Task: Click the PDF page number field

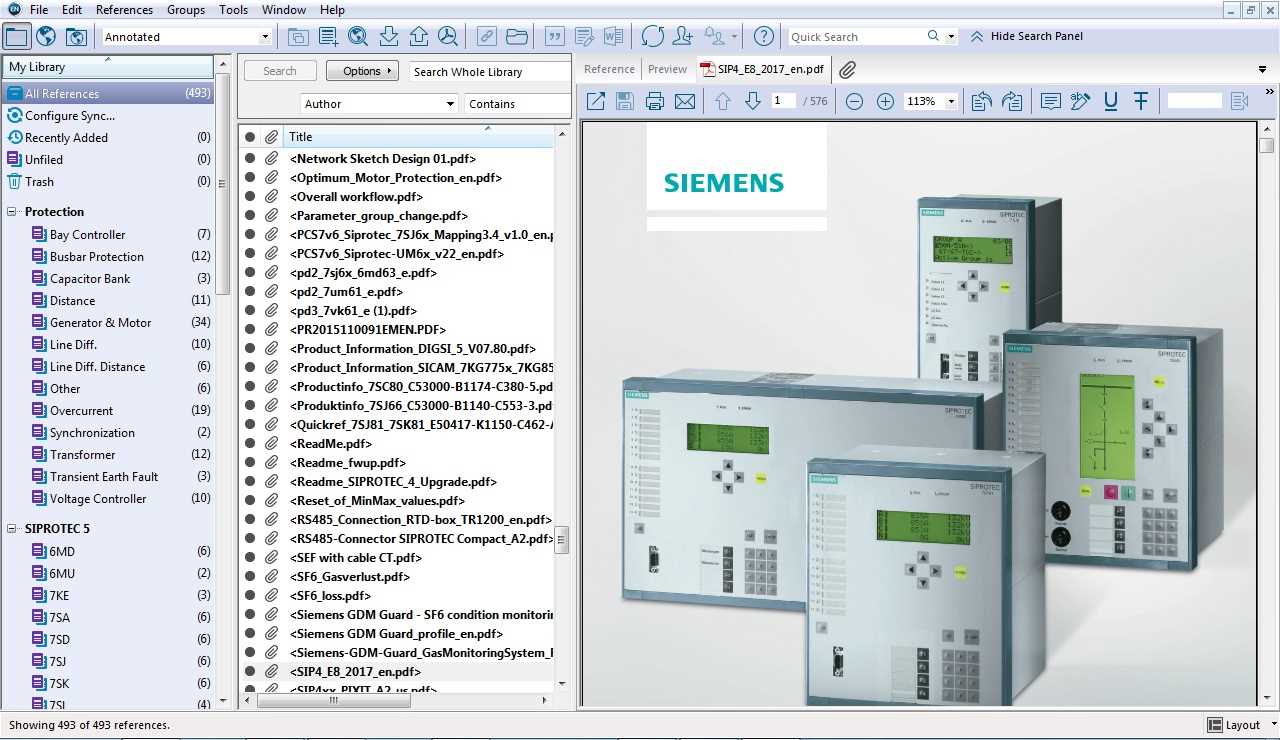Action: click(784, 101)
